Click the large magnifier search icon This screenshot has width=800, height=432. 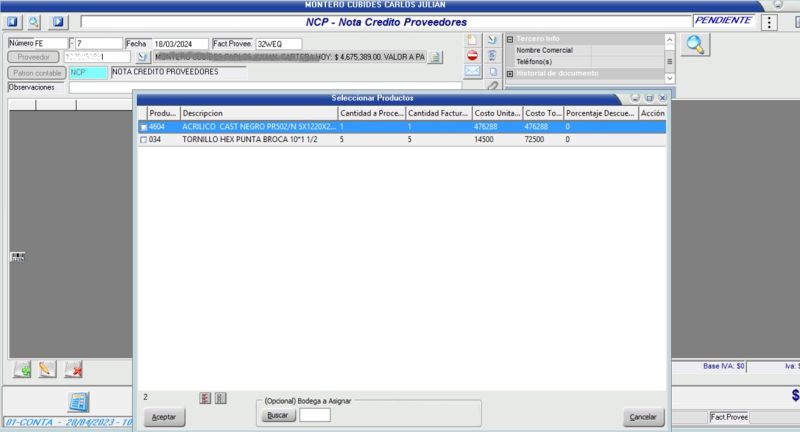coord(696,45)
